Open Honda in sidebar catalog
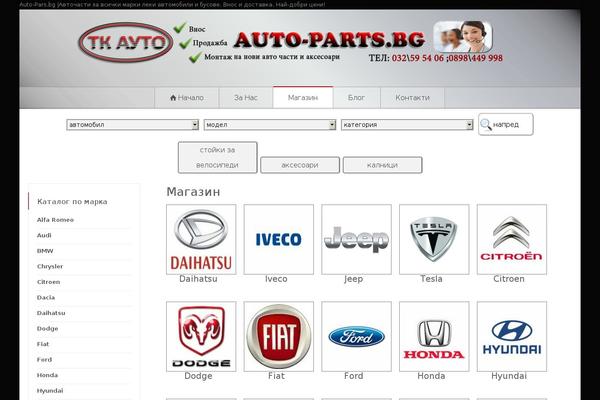The width and height of the screenshot is (600, 400). 47,375
